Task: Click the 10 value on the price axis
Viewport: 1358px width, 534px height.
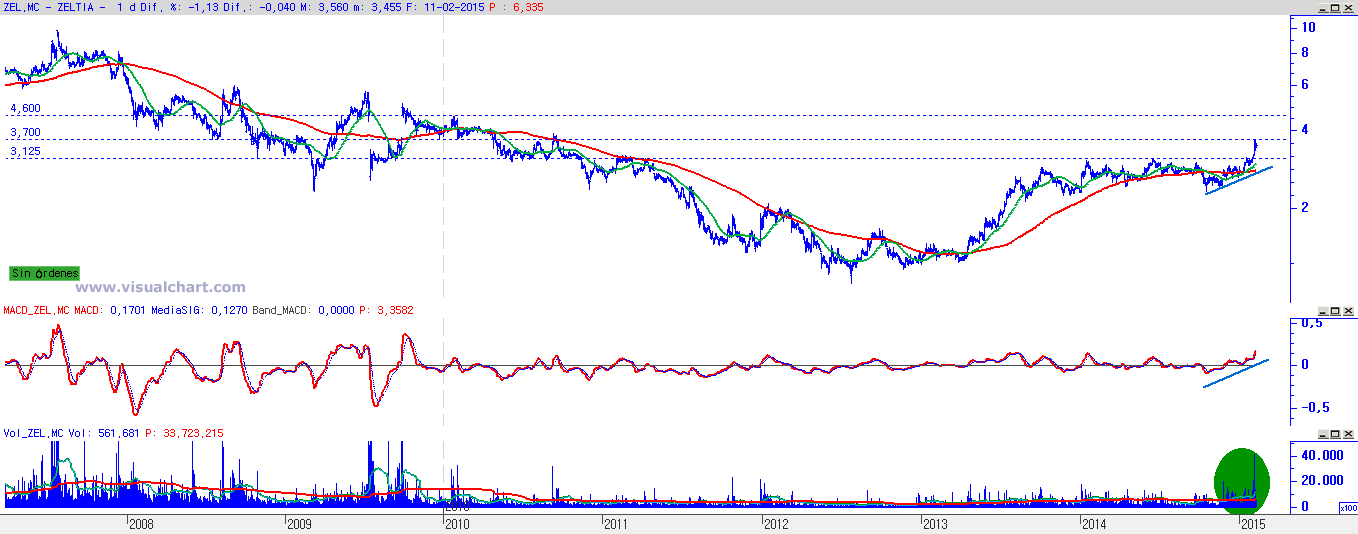Action: click(1308, 27)
